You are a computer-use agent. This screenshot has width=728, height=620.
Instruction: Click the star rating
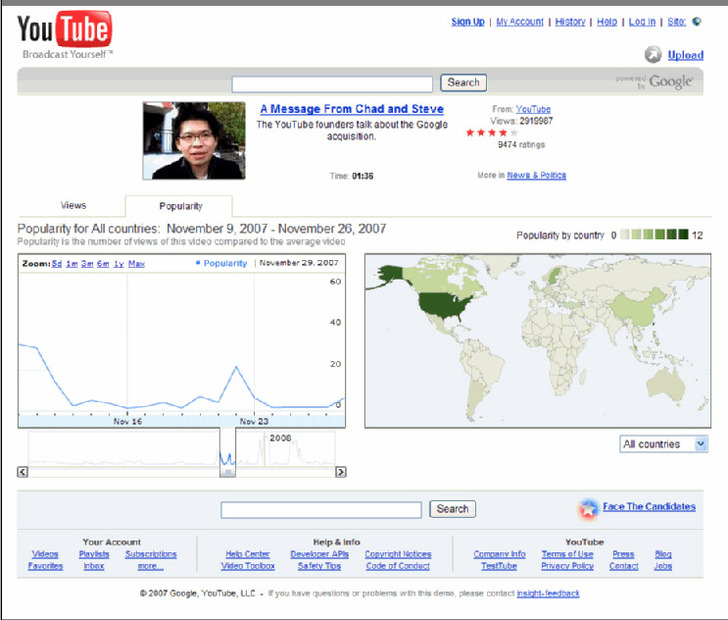[491, 133]
